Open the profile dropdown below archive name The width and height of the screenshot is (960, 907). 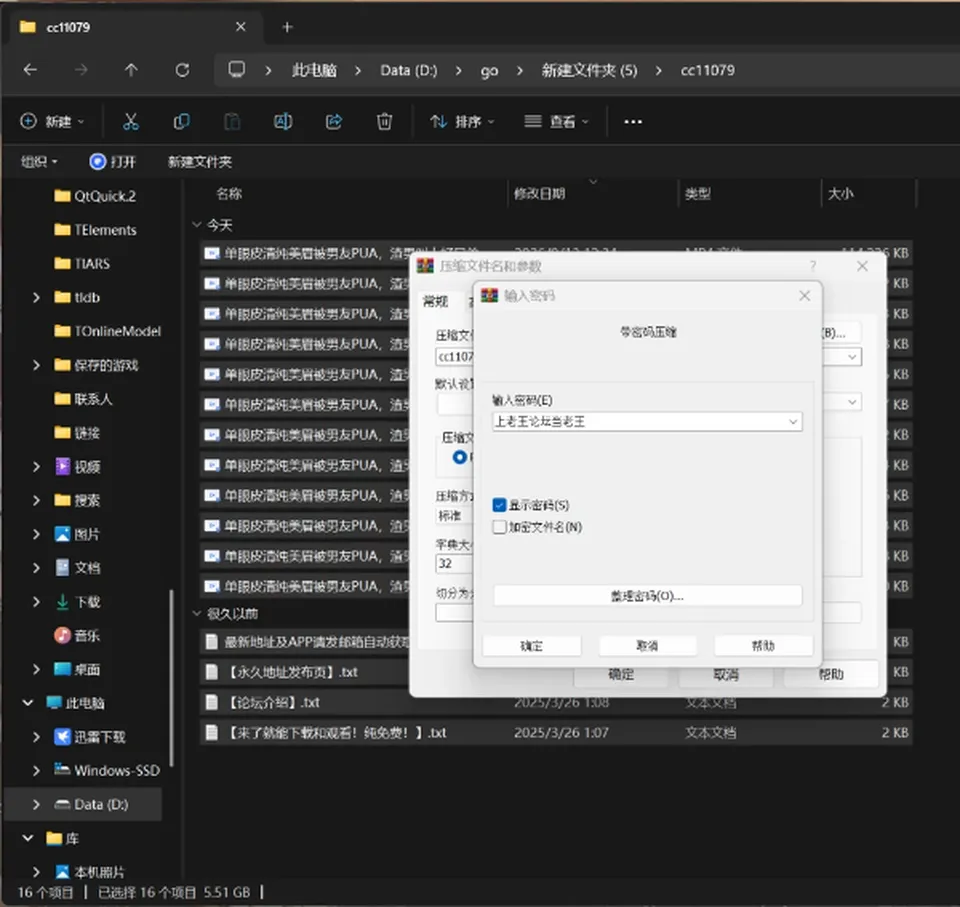click(852, 402)
